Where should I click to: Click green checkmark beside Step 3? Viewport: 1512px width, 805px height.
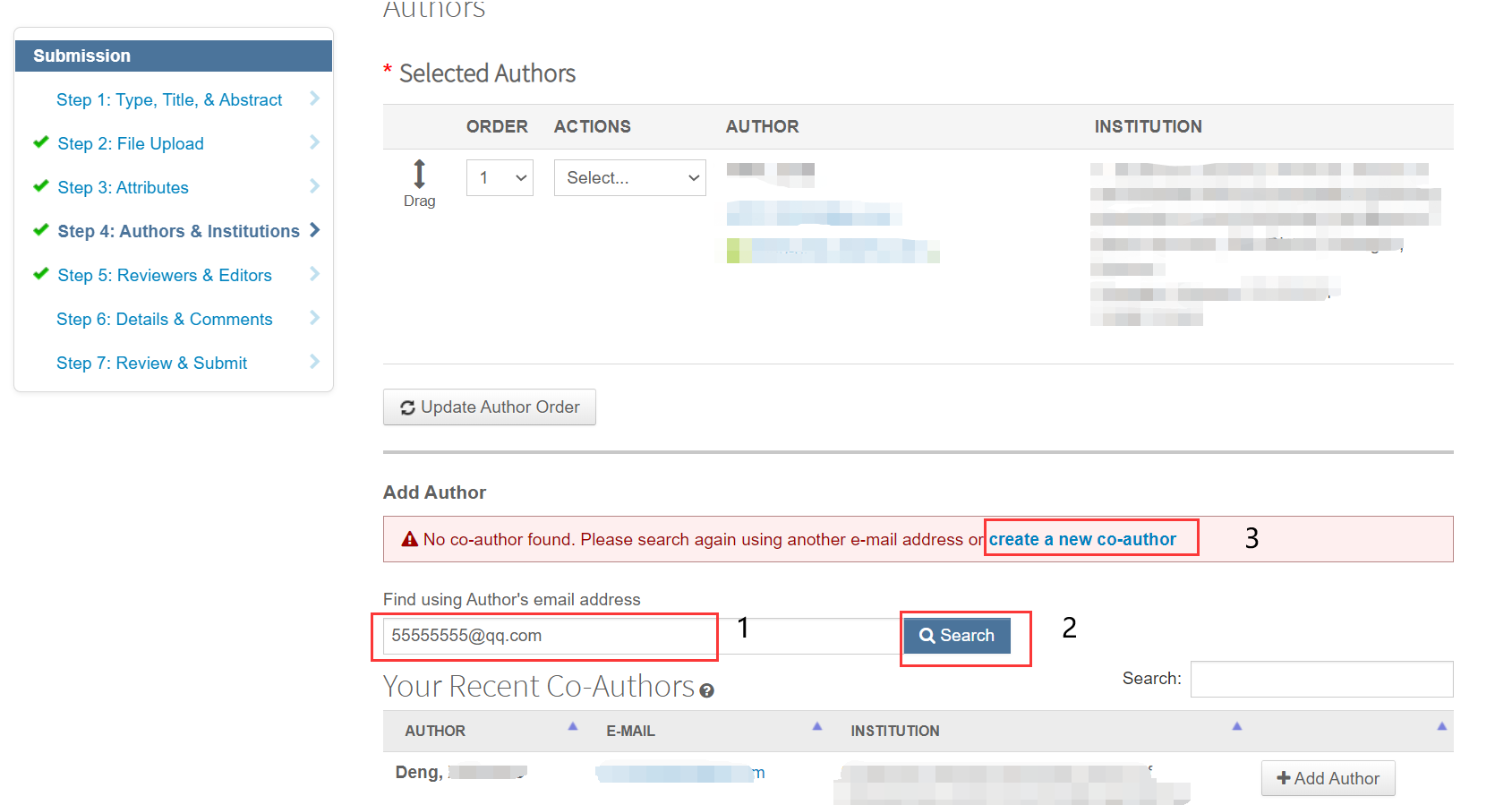pyautogui.click(x=40, y=186)
